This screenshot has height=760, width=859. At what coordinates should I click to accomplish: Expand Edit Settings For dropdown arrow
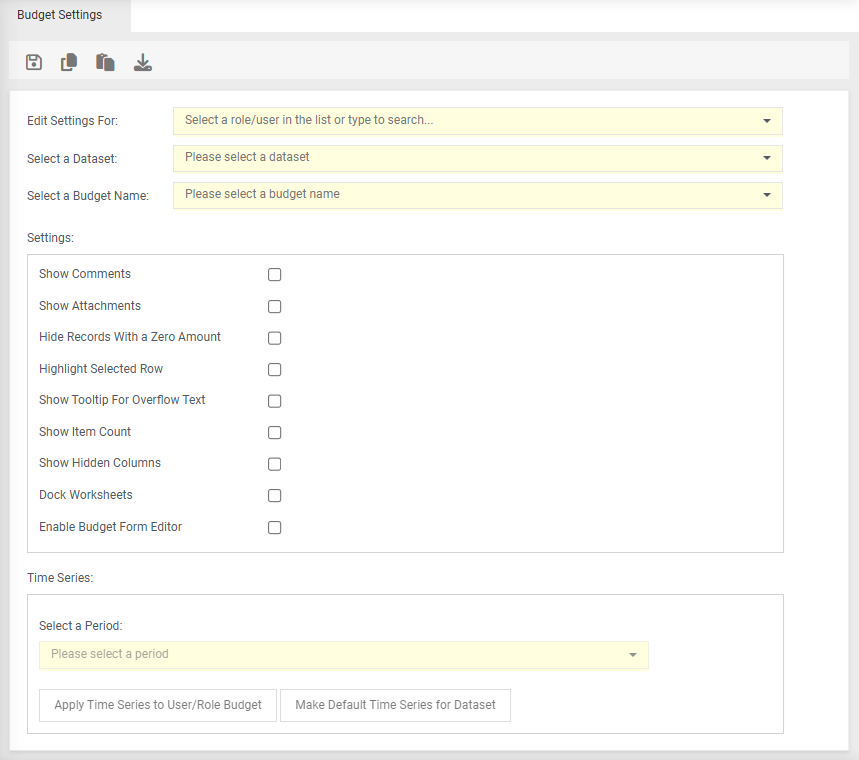pos(767,121)
